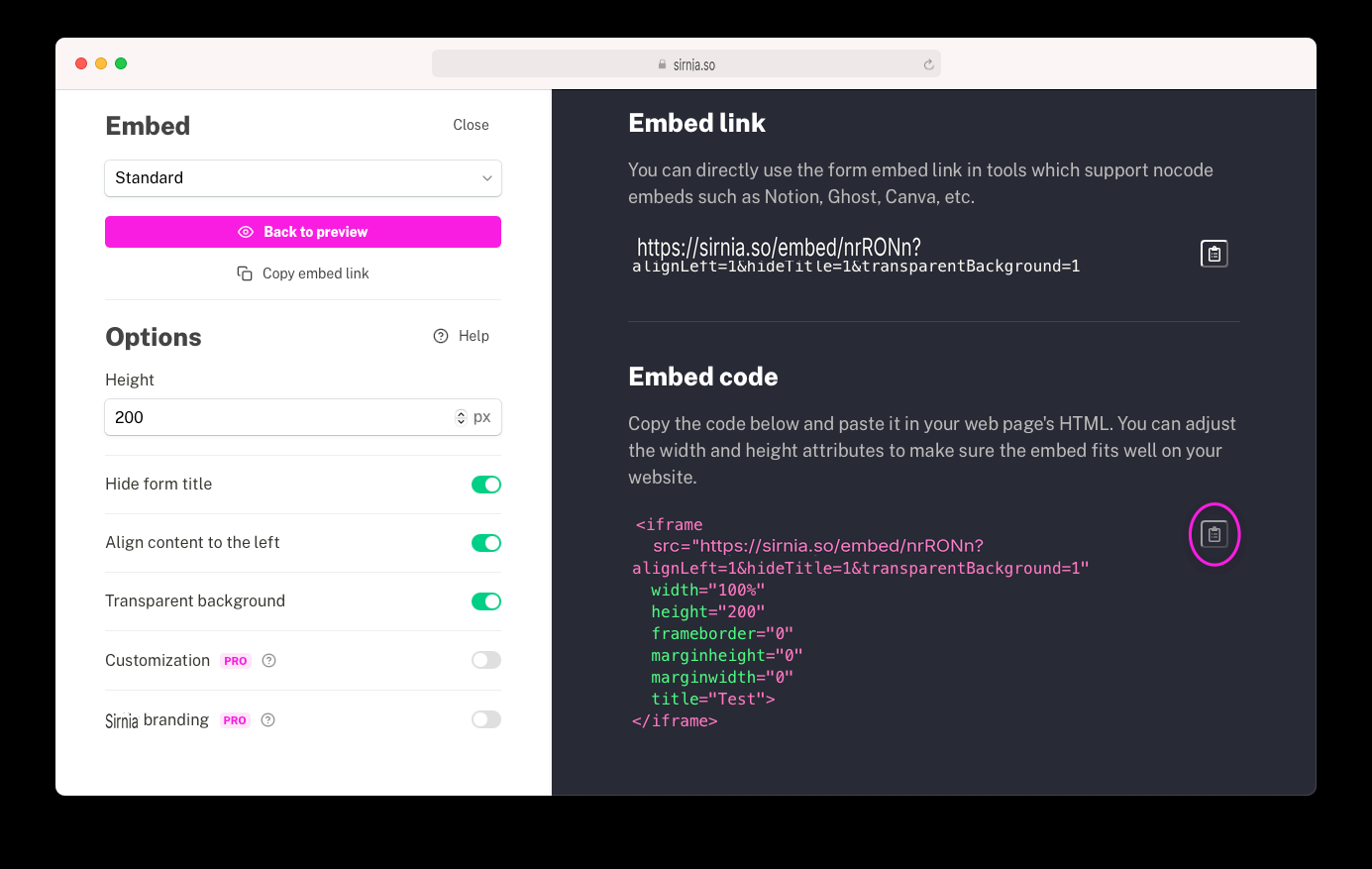Open Sirnia branding info tooltip icon
This screenshot has height=869, width=1372.
[267, 720]
